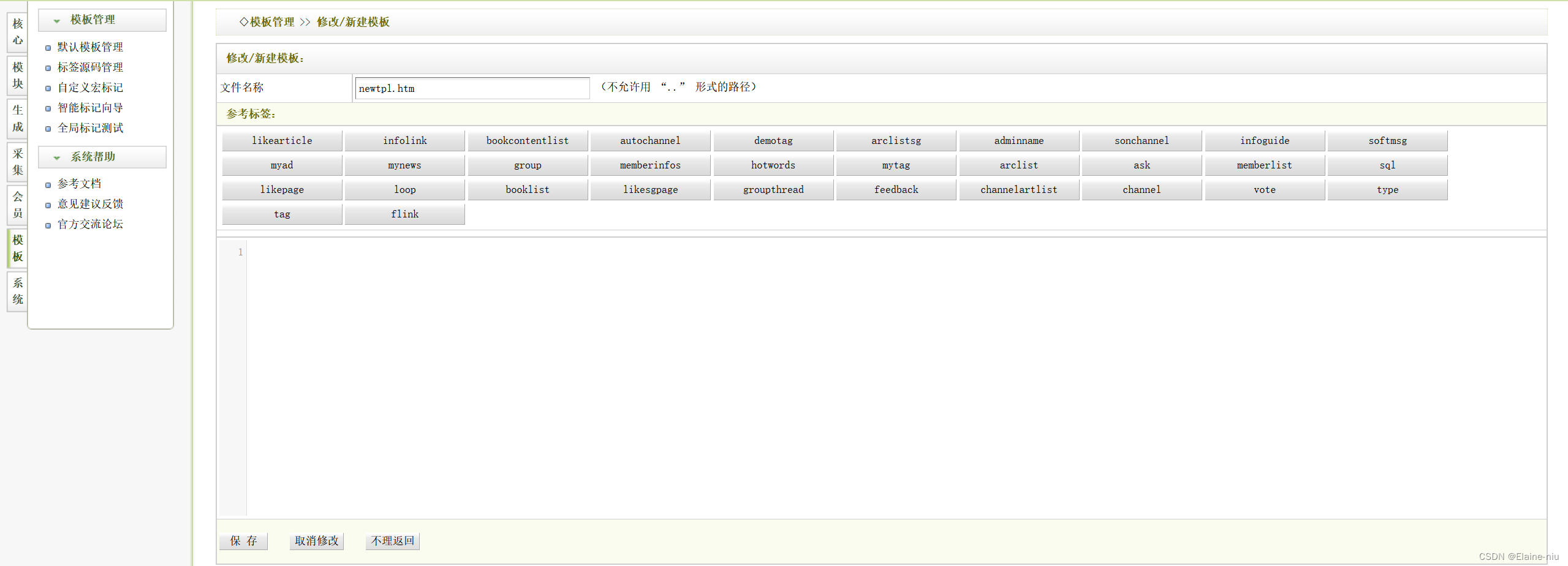1568x566 pixels.
Task: Insert the memberinfos reference tag
Action: point(650,165)
